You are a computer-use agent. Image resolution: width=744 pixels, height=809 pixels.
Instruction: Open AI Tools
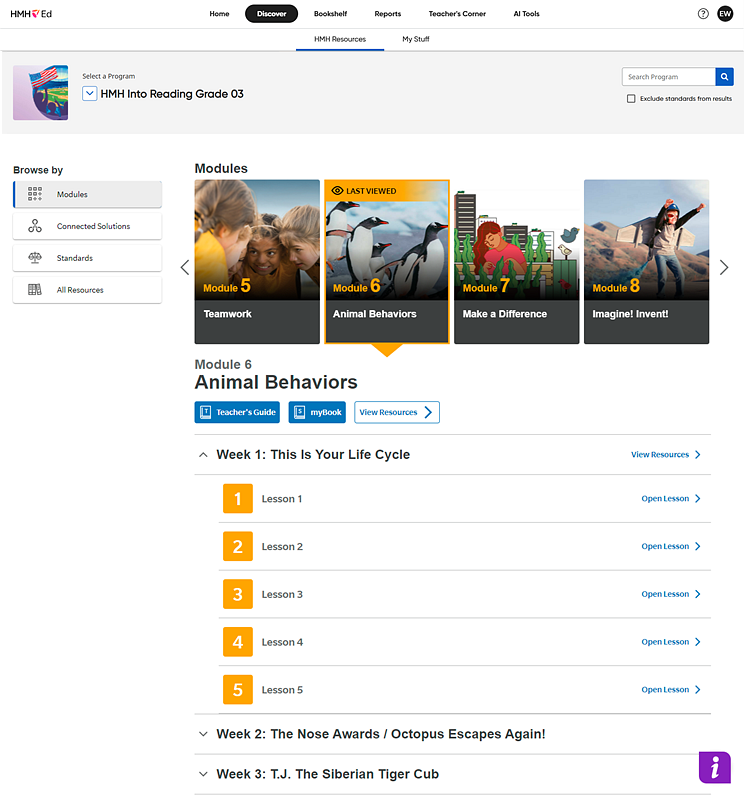pos(526,14)
